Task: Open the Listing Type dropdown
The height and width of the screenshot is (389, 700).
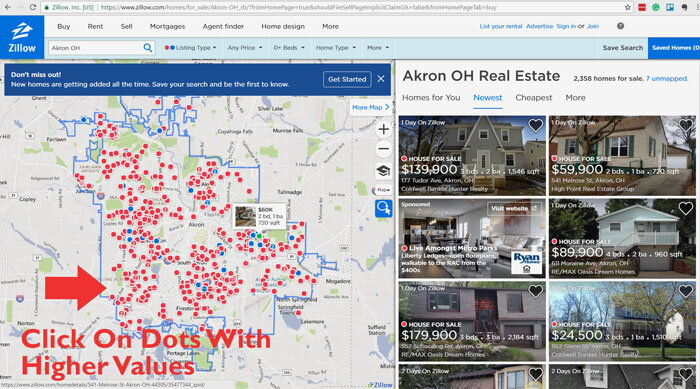Action: 190,47
